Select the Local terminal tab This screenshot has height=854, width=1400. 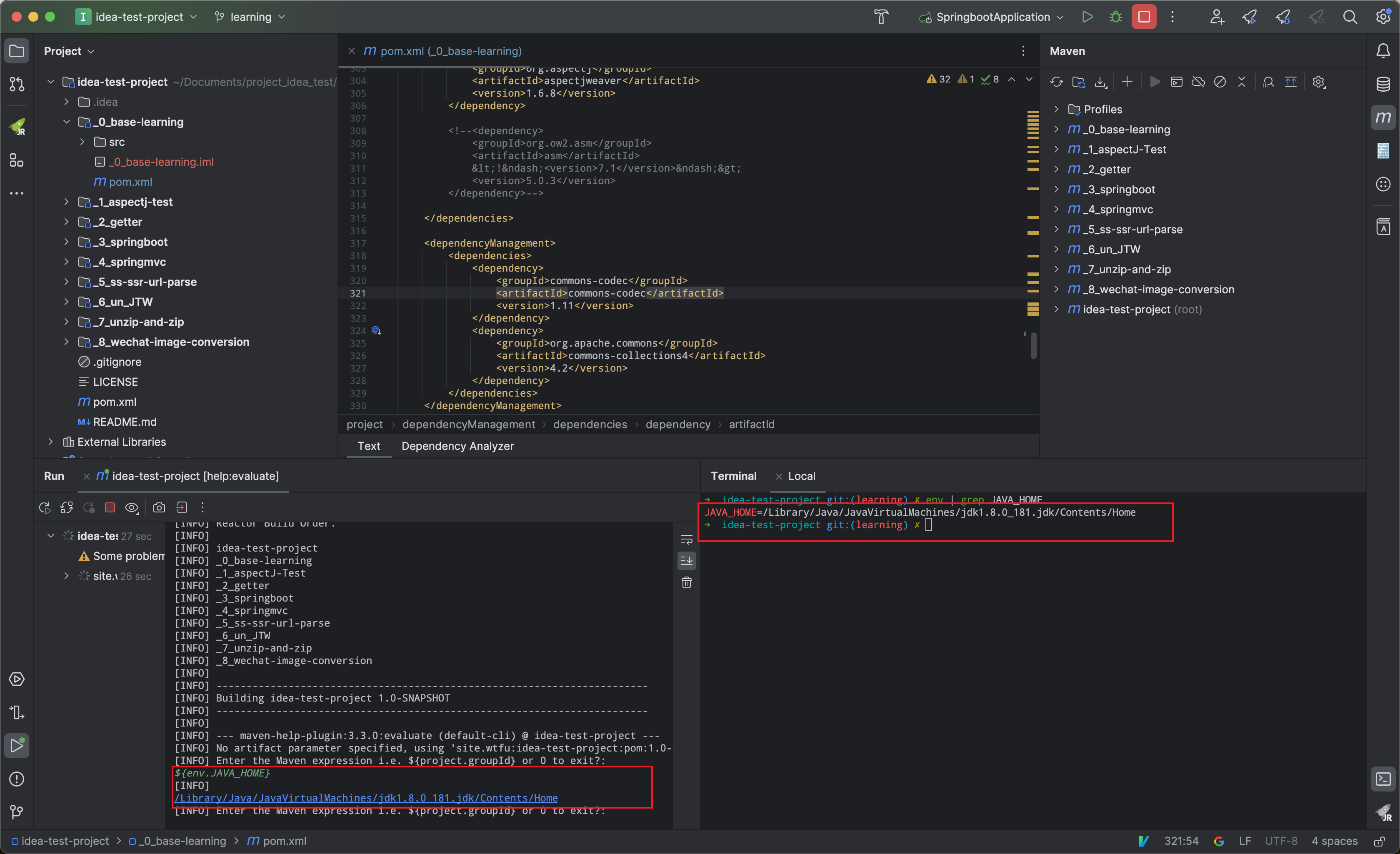[801, 476]
